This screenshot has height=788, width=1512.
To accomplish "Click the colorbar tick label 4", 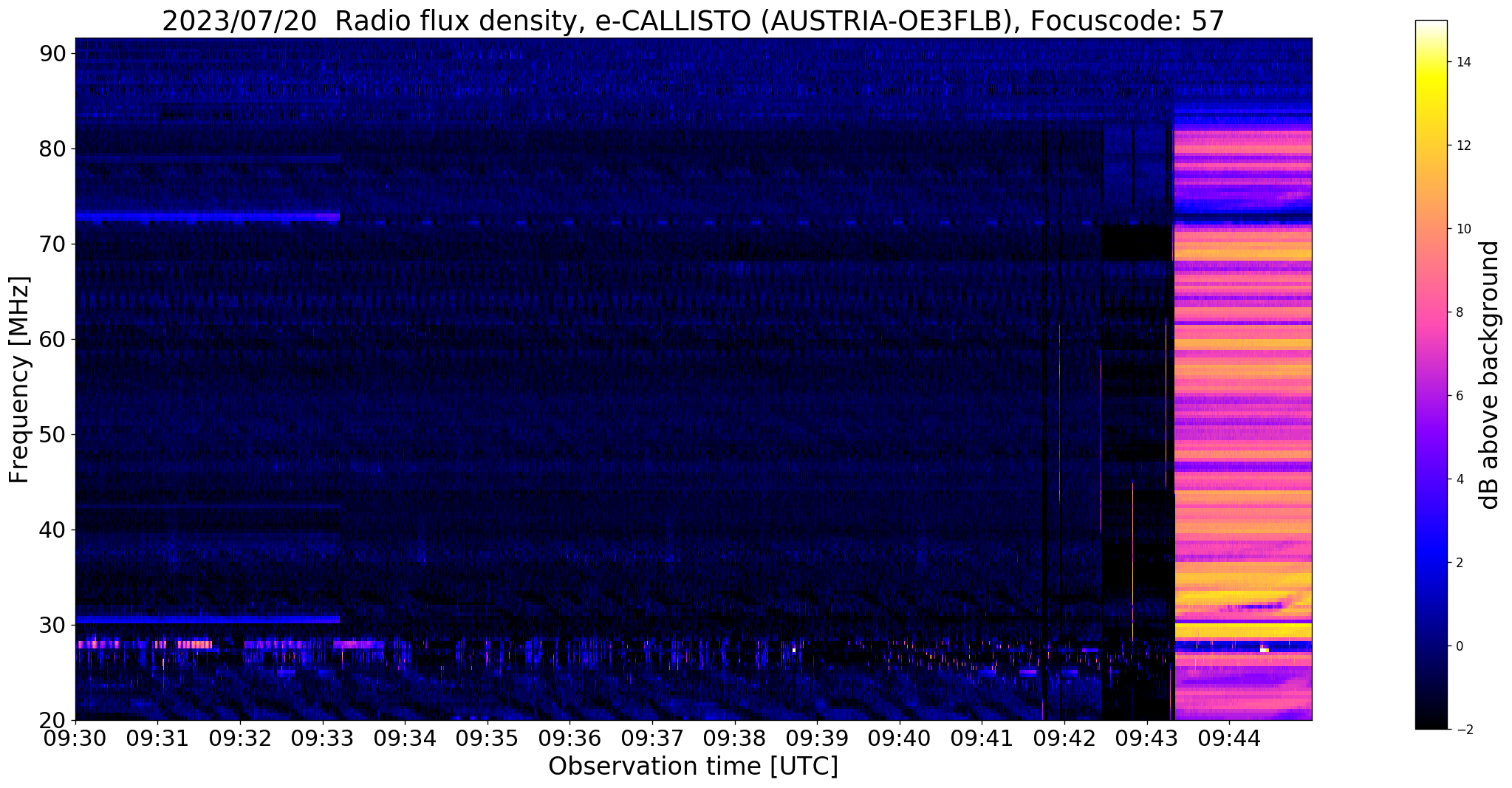I will (1459, 479).
